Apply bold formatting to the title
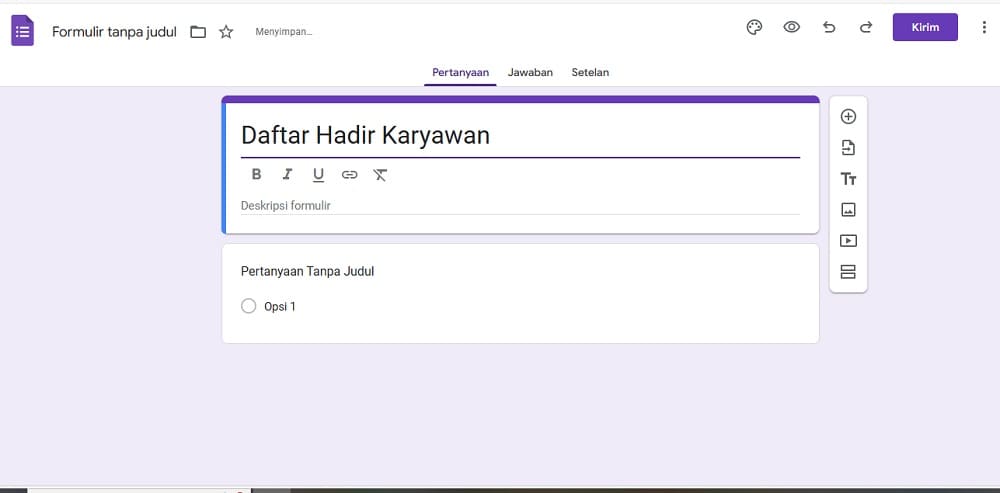 coord(256,174)
